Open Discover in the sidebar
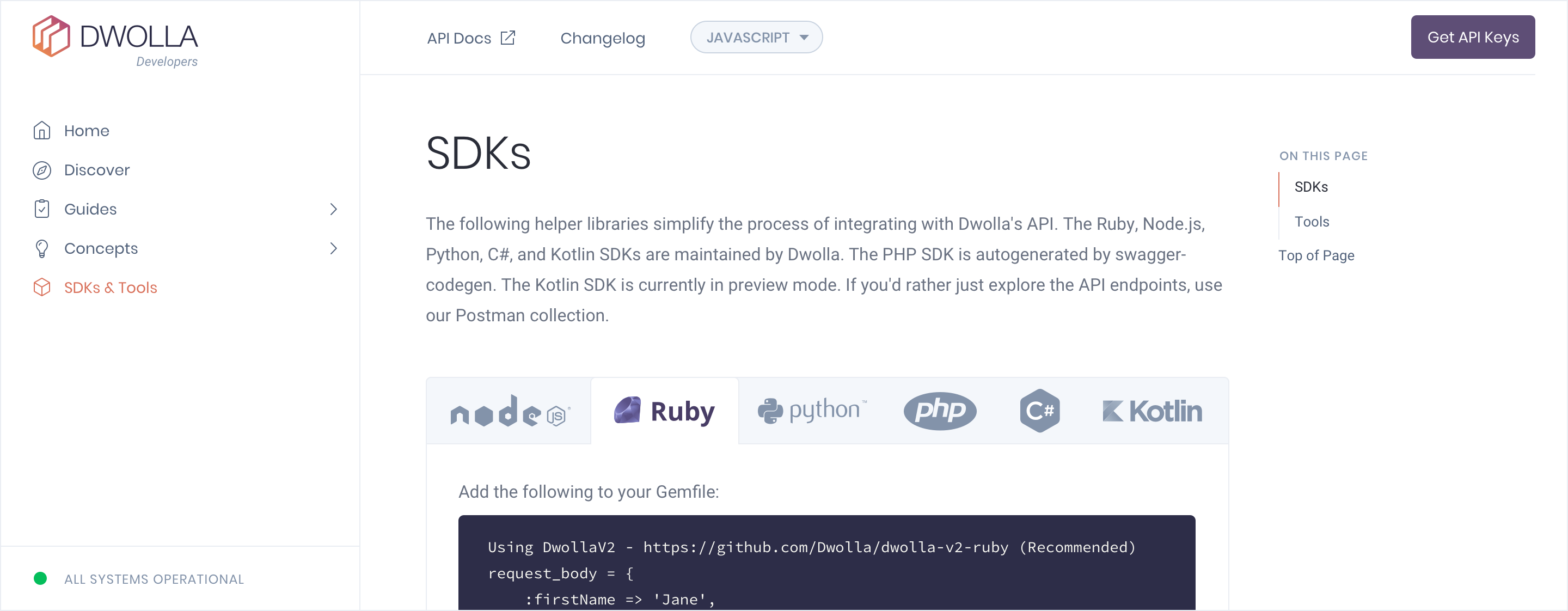Image resolution: width=1568 pixels, height=611 pixels. (97, 170)
